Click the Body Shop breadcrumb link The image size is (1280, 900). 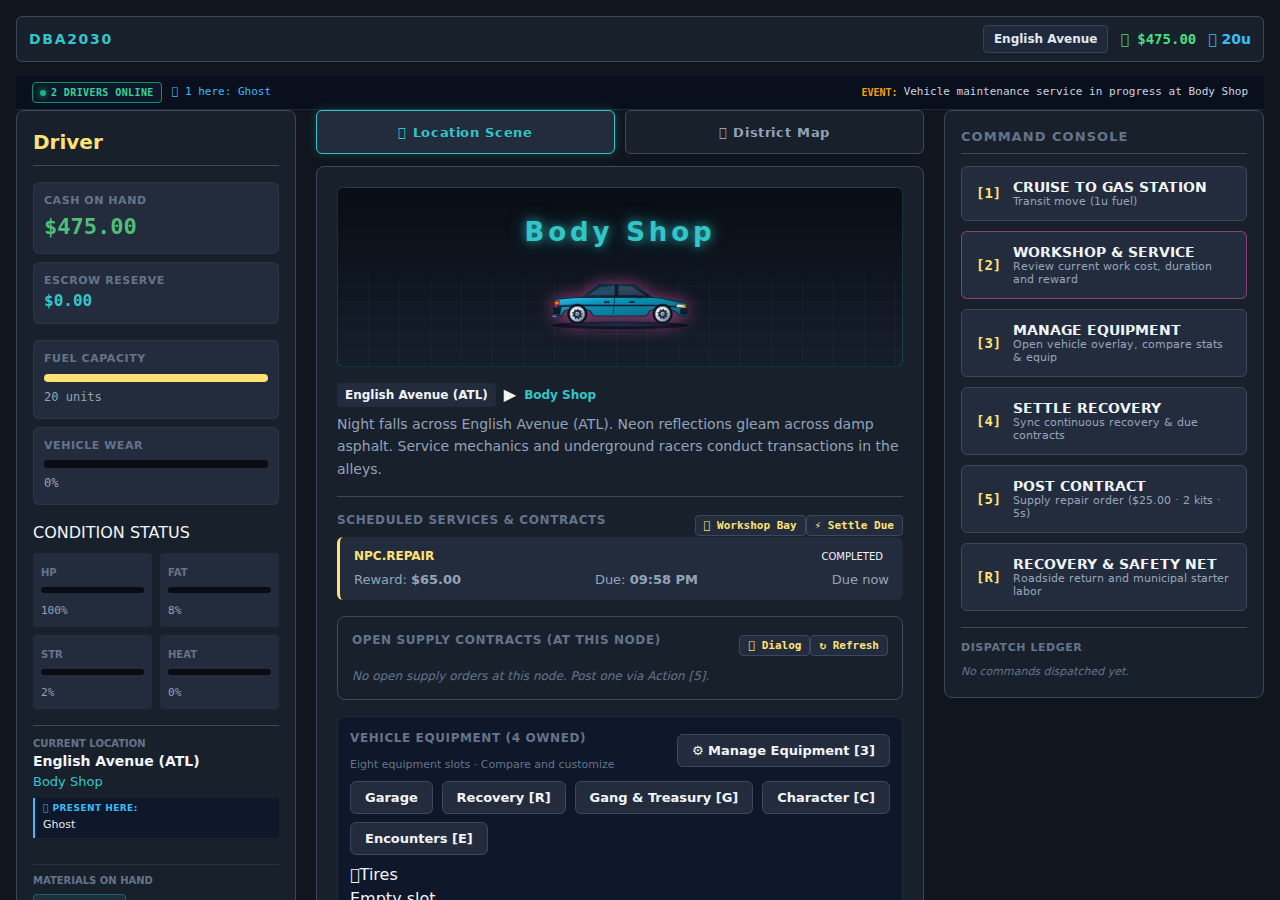[560, 395]
